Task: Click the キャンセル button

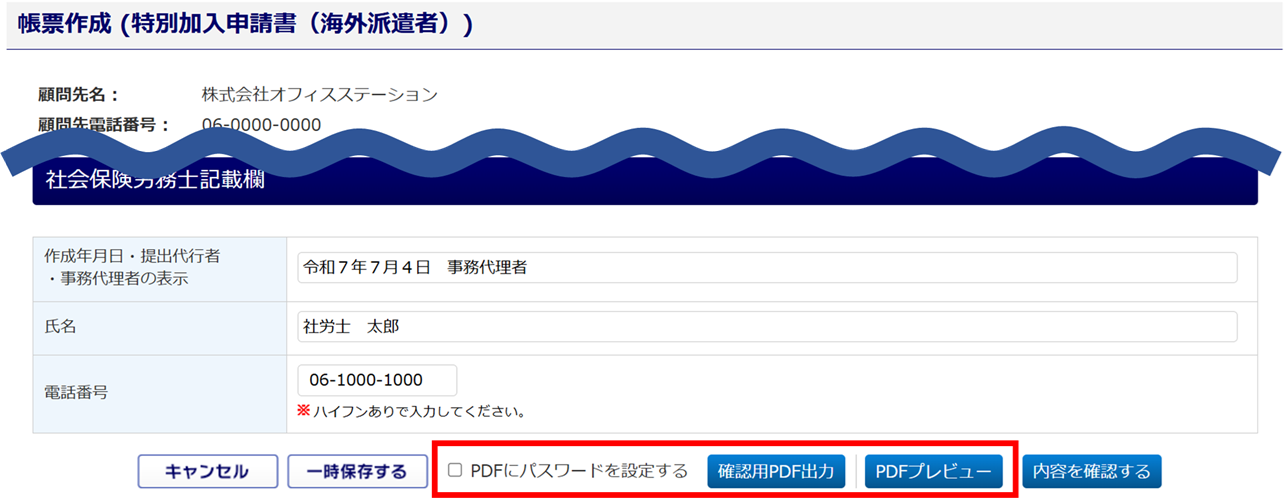Action: [206, 471]
